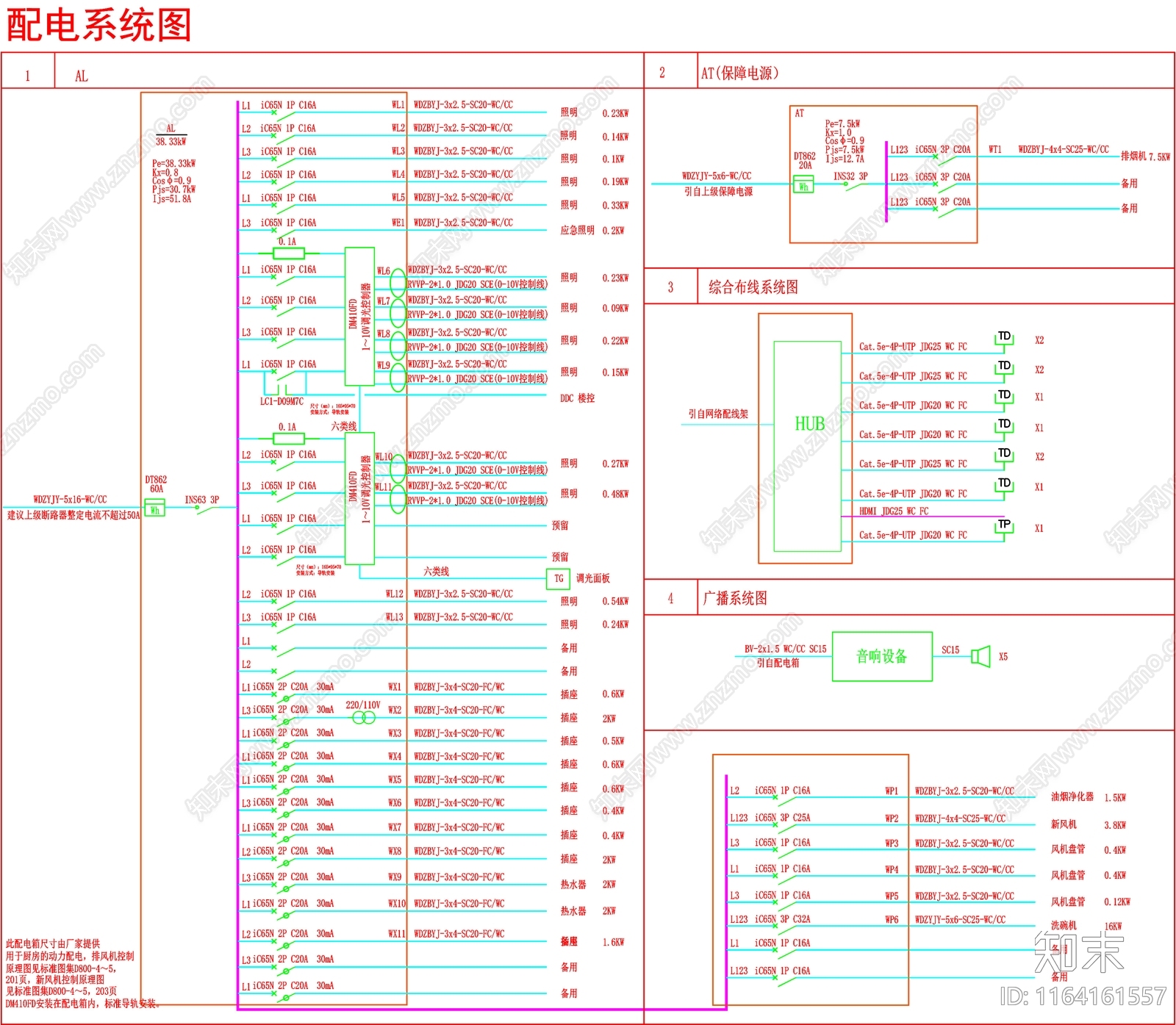Click the 配电系统图 drawing title
Image resolution: width=1176 pixels, height=1025 pixels.
coord(99,25)
